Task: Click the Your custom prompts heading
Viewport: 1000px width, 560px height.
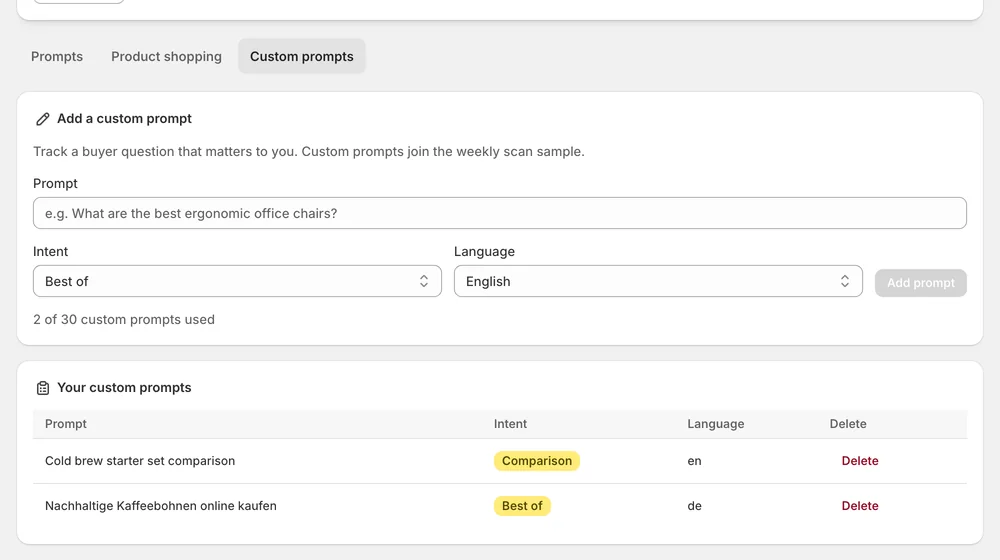Action: tap(124, 388)
